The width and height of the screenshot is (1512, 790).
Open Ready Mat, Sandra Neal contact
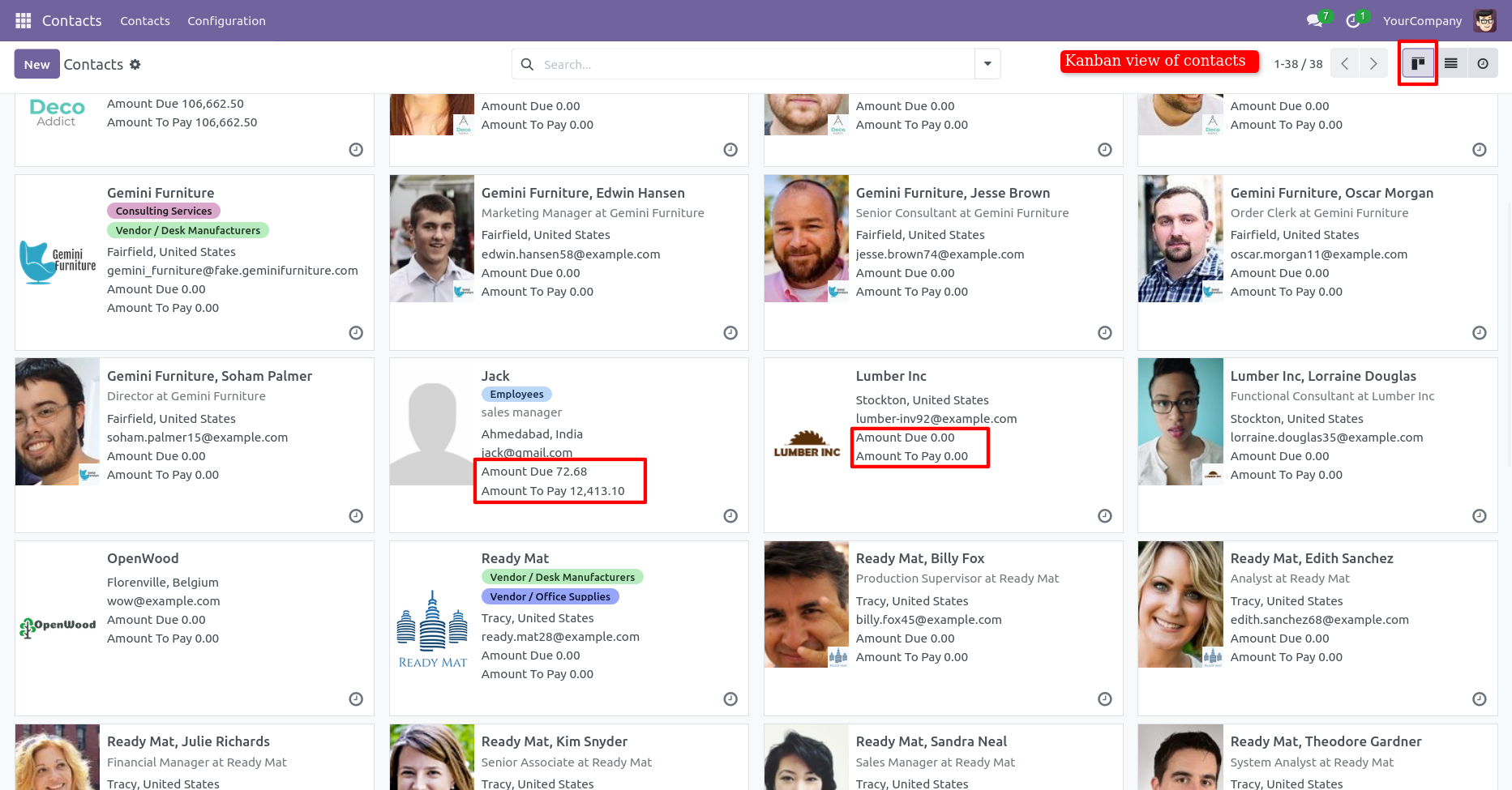[x=932, y=741]
